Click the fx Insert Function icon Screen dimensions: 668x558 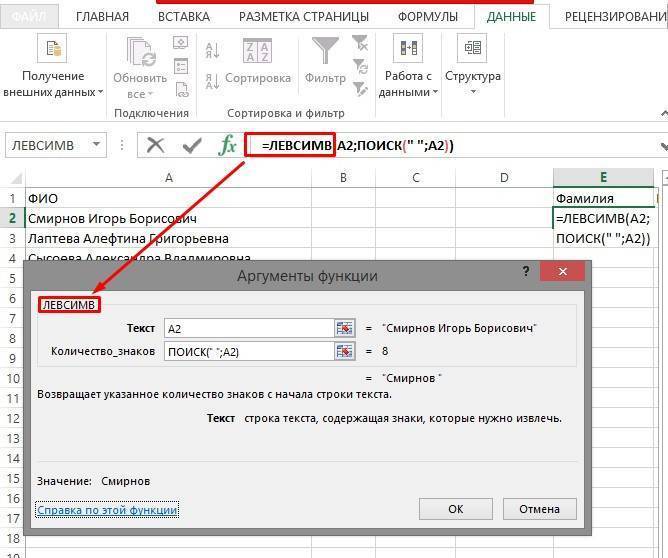(227, 145)
